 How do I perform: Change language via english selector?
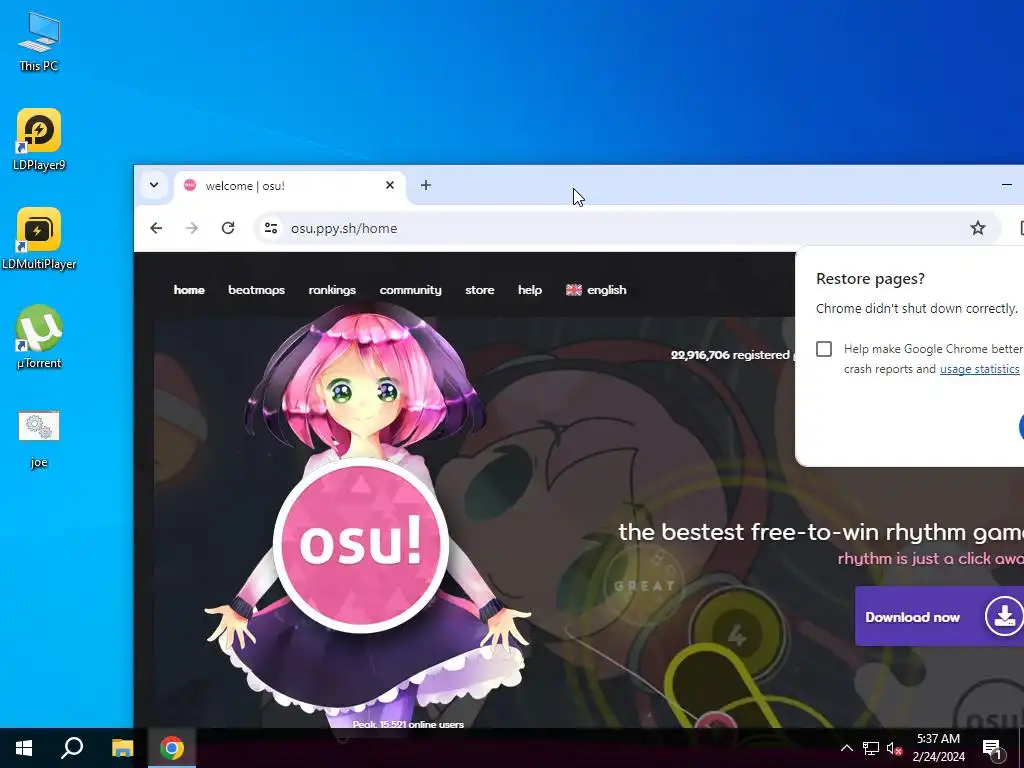point(596,290)
